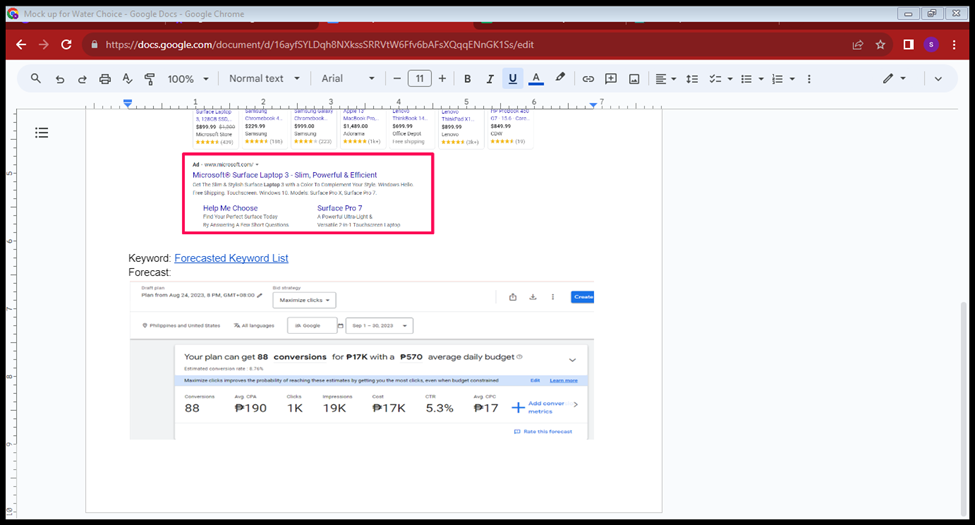Select the forecast plan screenshot image
Screen dimensions: 975x525
361,360
